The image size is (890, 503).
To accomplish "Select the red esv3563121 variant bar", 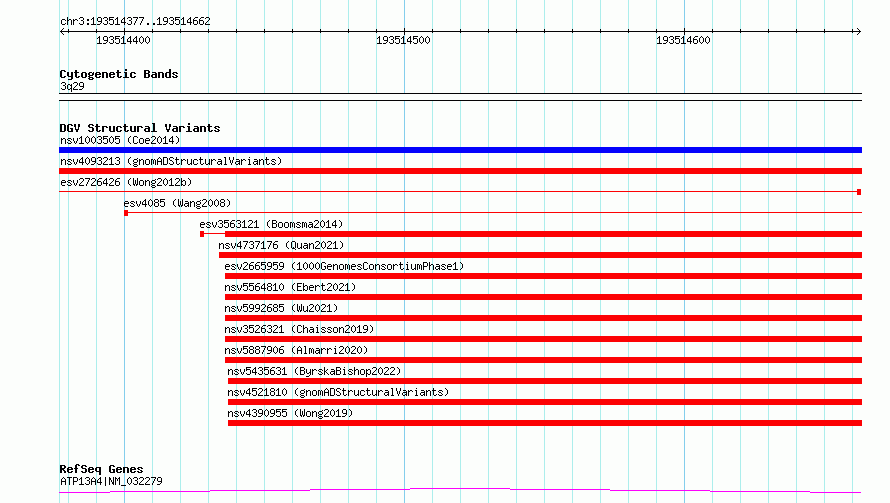I will pyautogui.click(x=543, y=234).
